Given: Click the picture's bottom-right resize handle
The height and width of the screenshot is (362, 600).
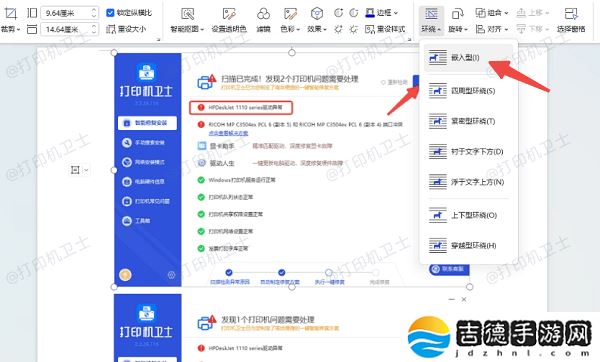Looking at the screenshot, I should (470, 287).
